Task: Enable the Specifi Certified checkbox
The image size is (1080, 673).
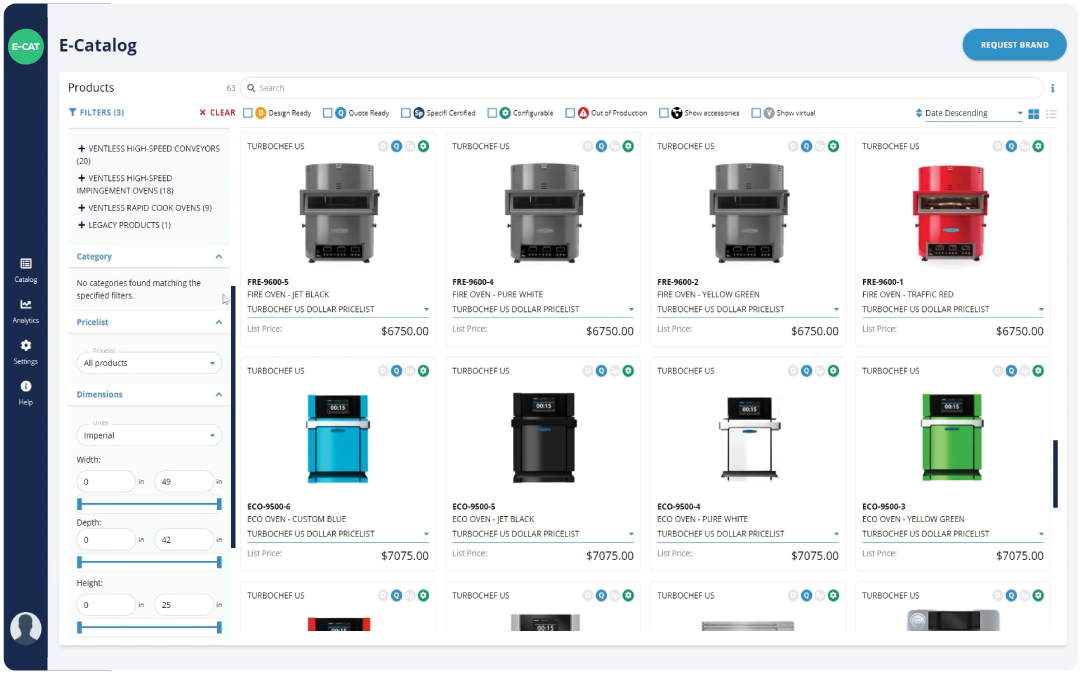Action: pyautogui.click(x=406, y=113)
